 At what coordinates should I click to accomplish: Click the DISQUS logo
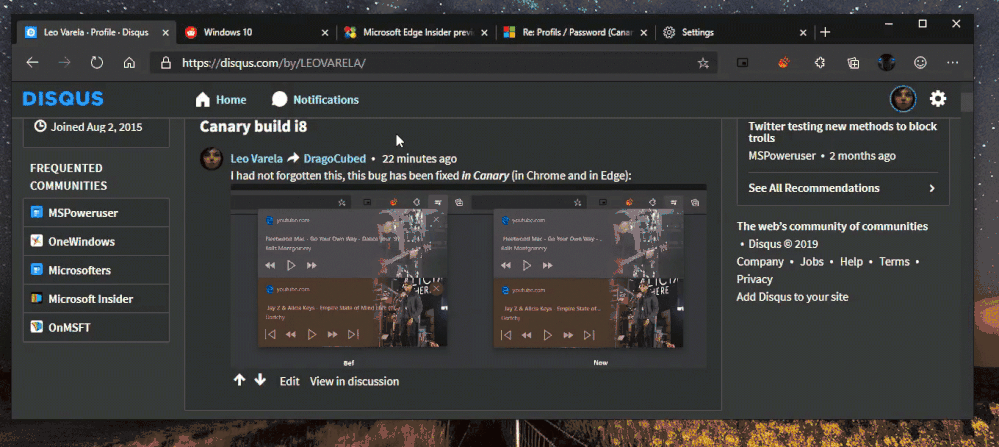coord(63,99)
